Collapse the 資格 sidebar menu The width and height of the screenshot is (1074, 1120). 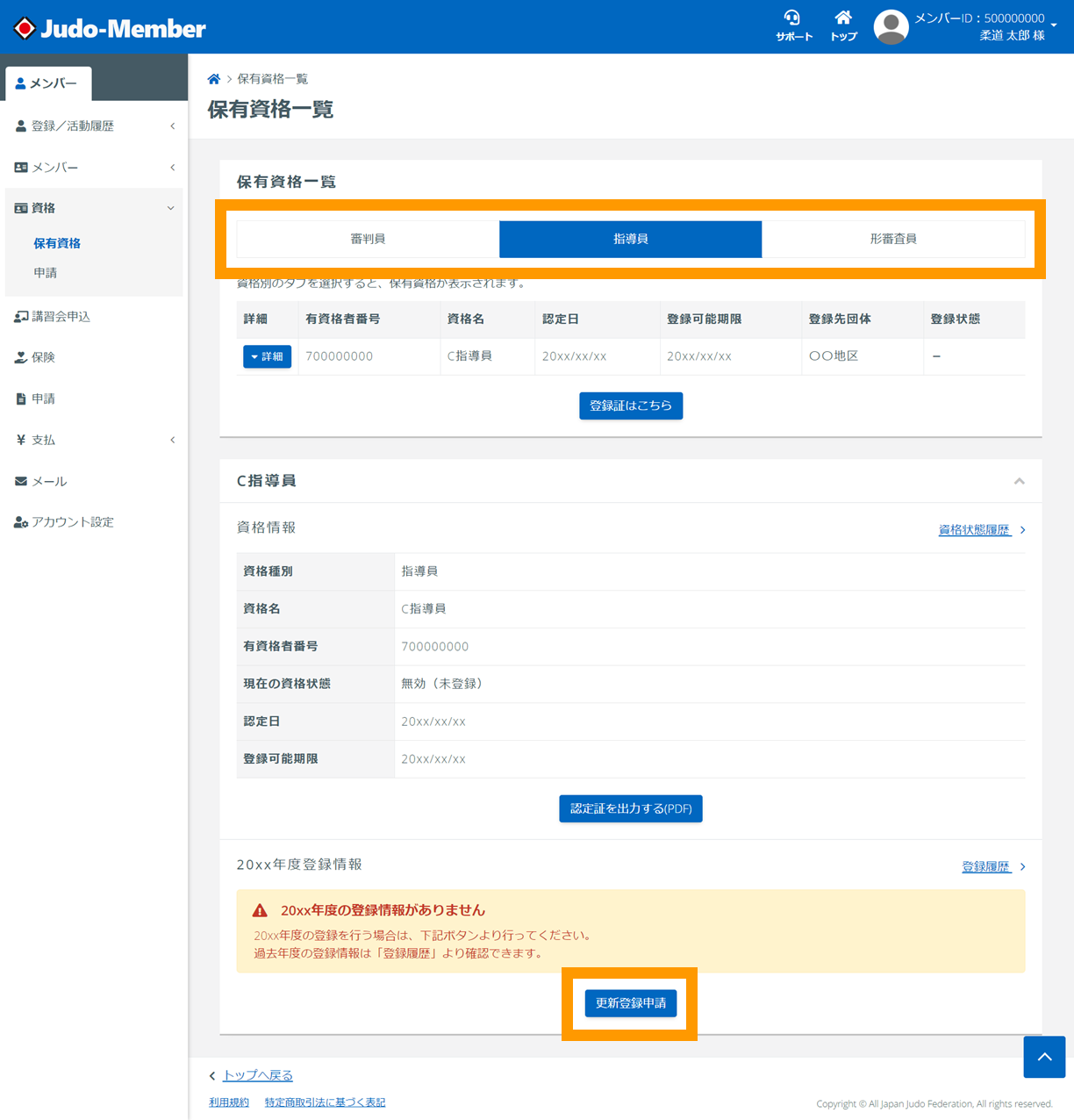coord(94,208)
